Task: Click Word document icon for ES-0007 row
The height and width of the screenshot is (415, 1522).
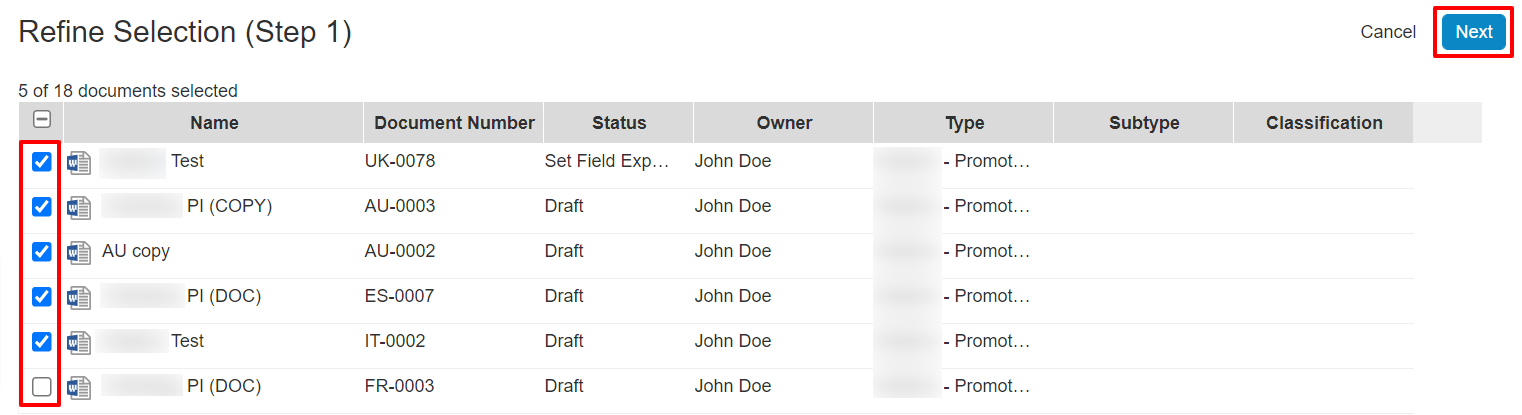Action: [x=79, y=297]
